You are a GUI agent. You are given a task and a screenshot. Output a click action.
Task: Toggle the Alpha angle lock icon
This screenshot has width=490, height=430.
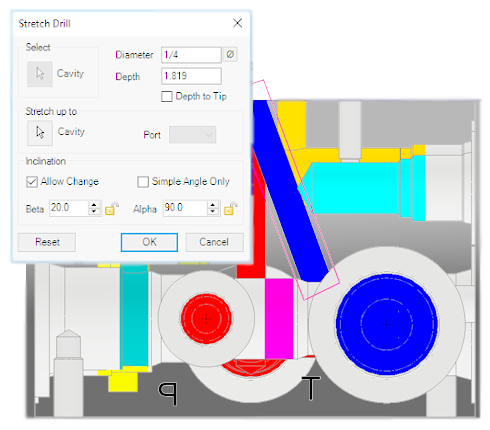tap(231, 209)
